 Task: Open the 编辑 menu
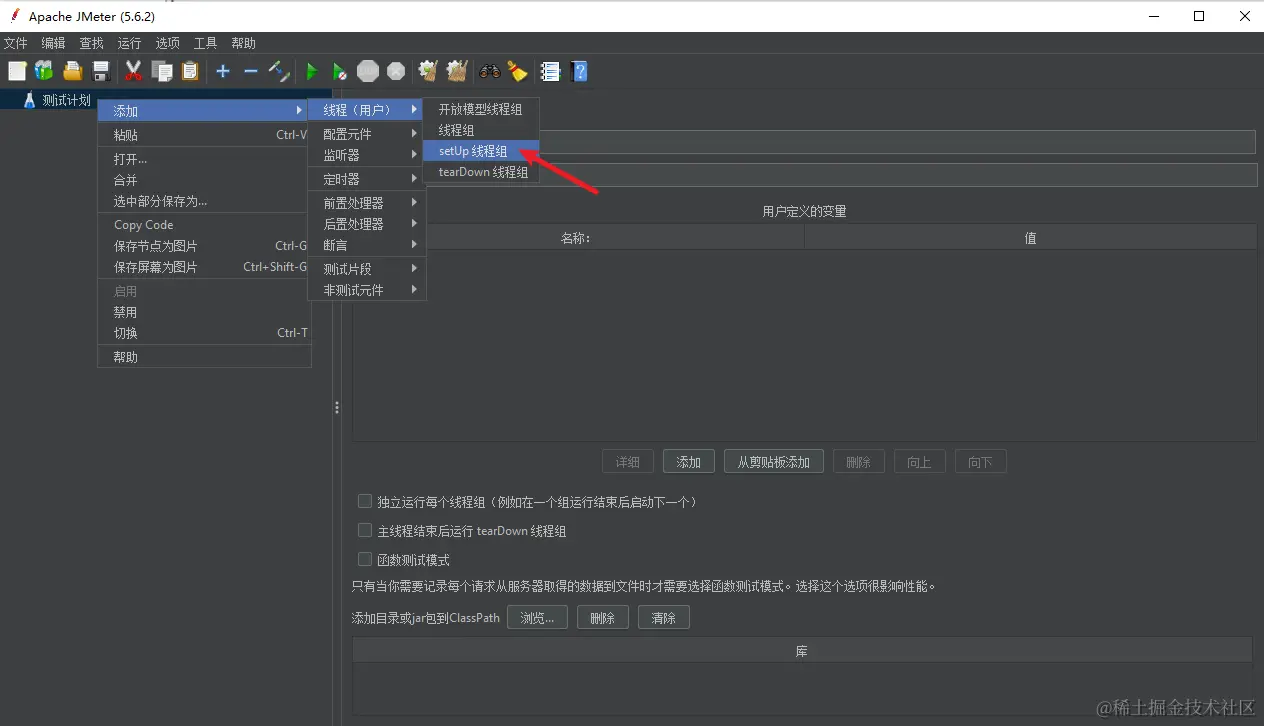point(53,43)
